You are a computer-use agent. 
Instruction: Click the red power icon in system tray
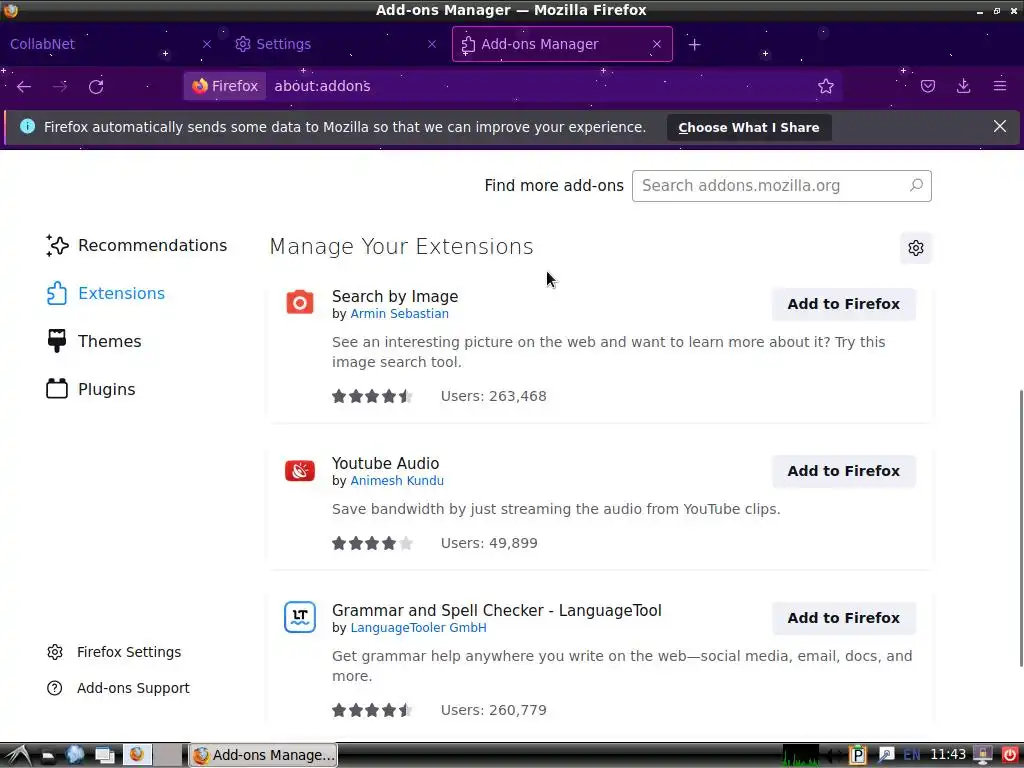1010,755
